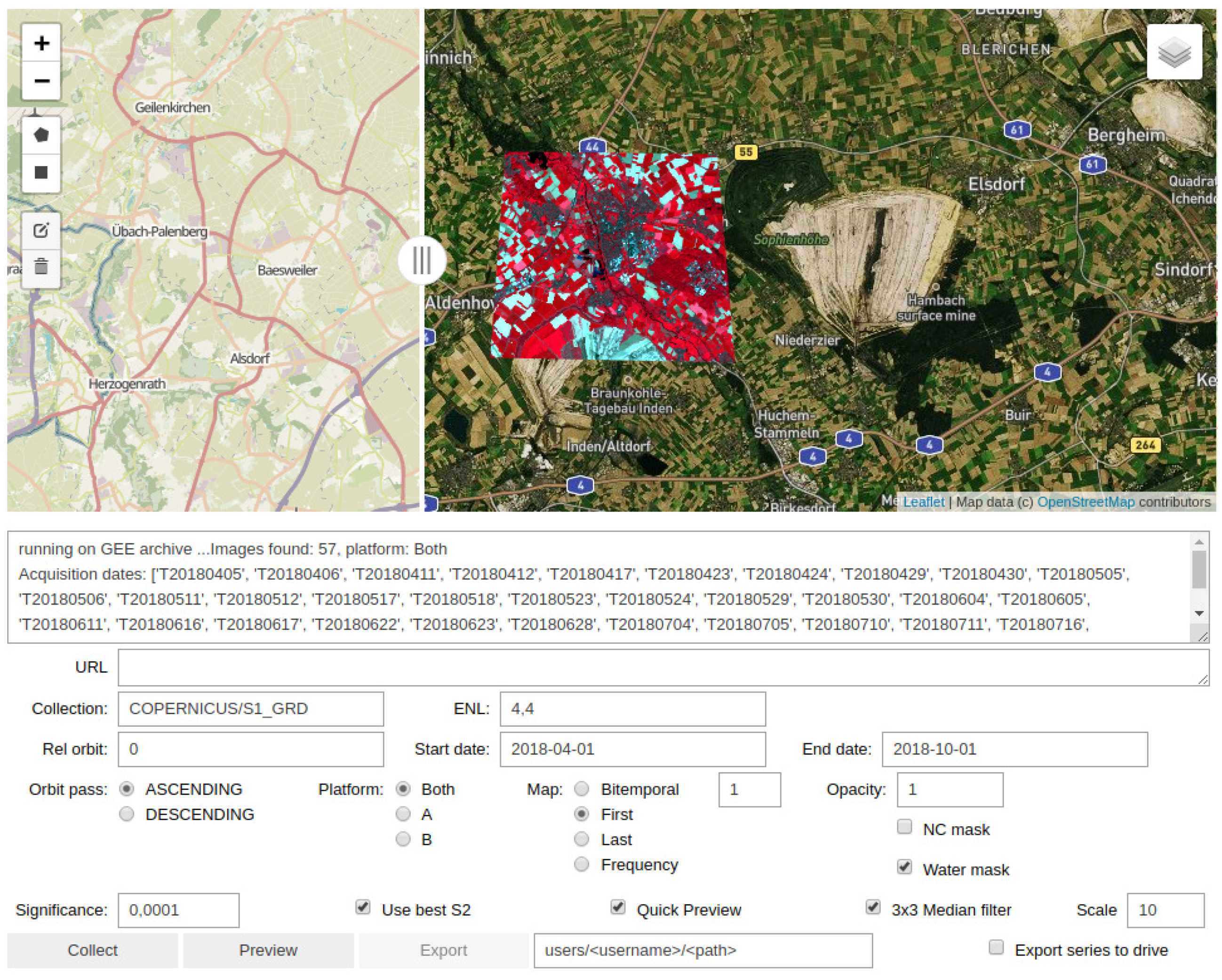Choose platform A

403,814
